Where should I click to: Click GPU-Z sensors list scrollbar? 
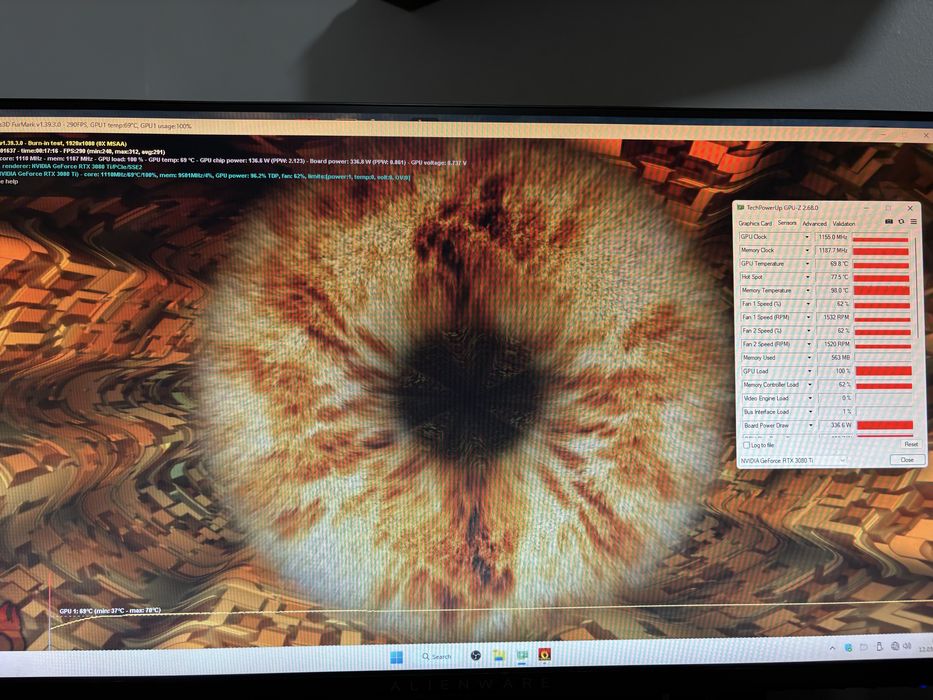click(x=918, y=286)
